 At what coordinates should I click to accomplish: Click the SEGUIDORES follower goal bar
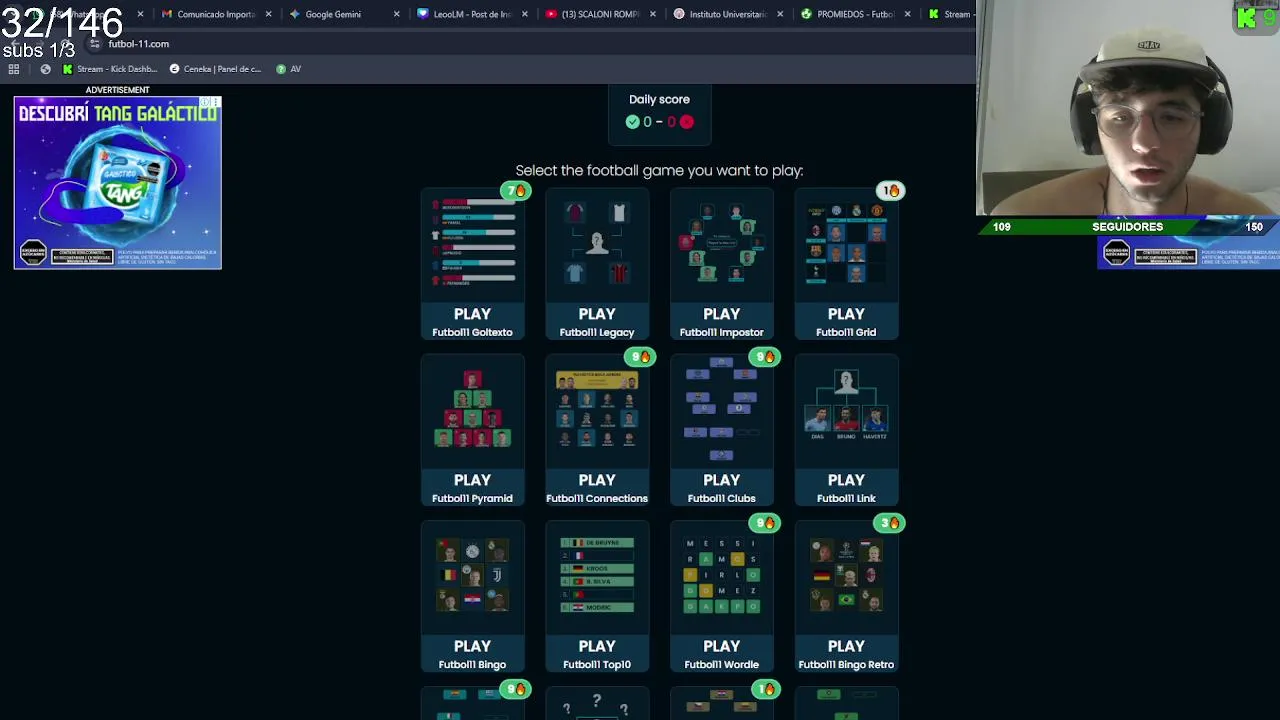(x=1128, y=227)
